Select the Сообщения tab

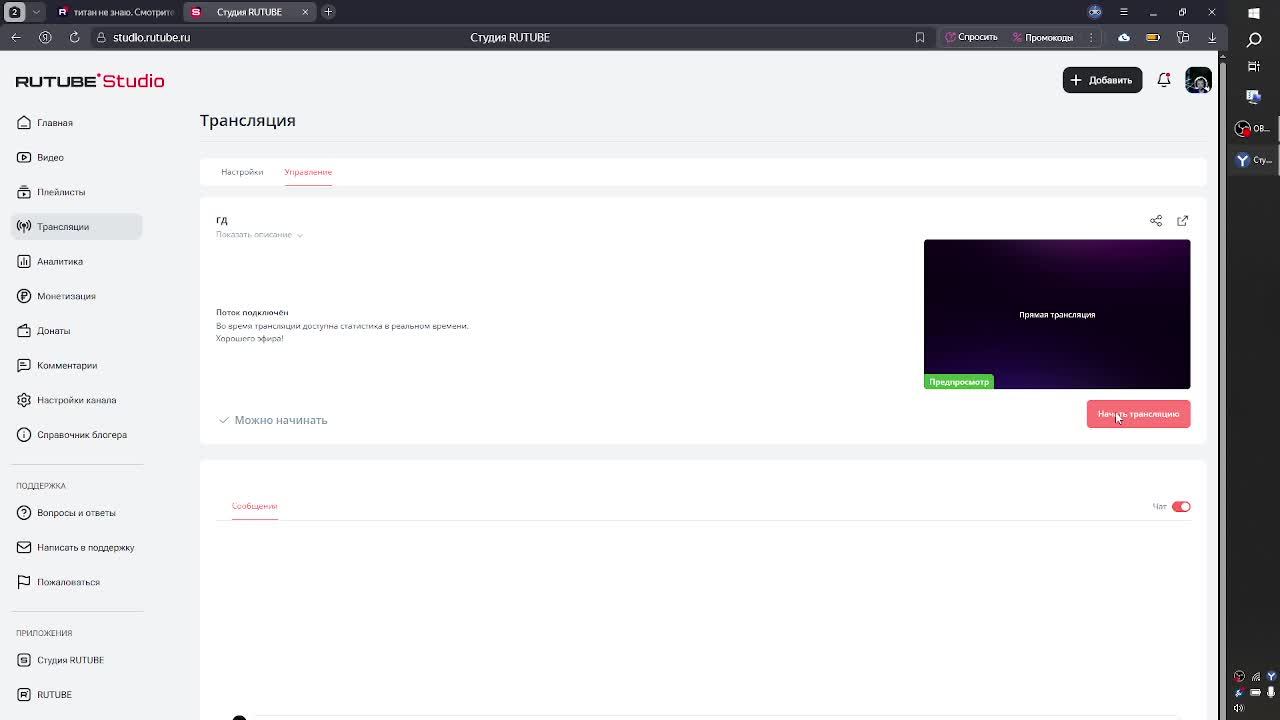tap(254, 506)
